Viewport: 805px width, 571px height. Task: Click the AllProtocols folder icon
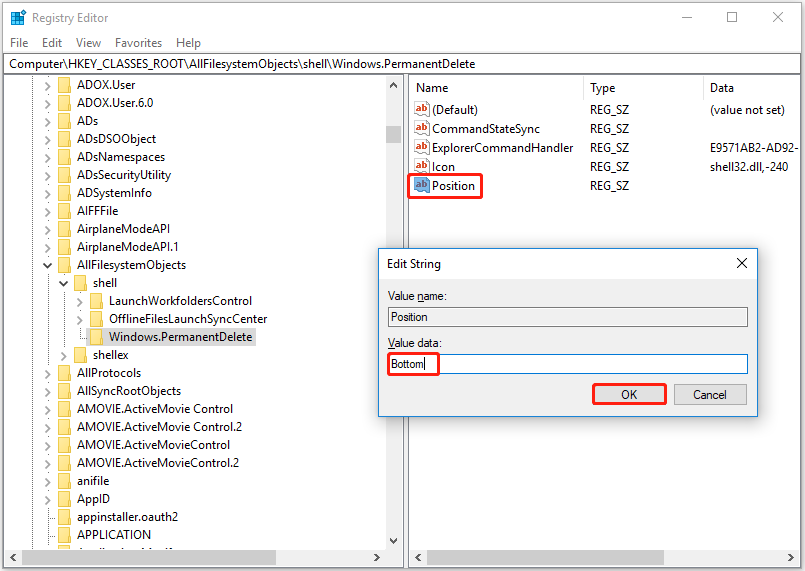click(x=65, y=373)
